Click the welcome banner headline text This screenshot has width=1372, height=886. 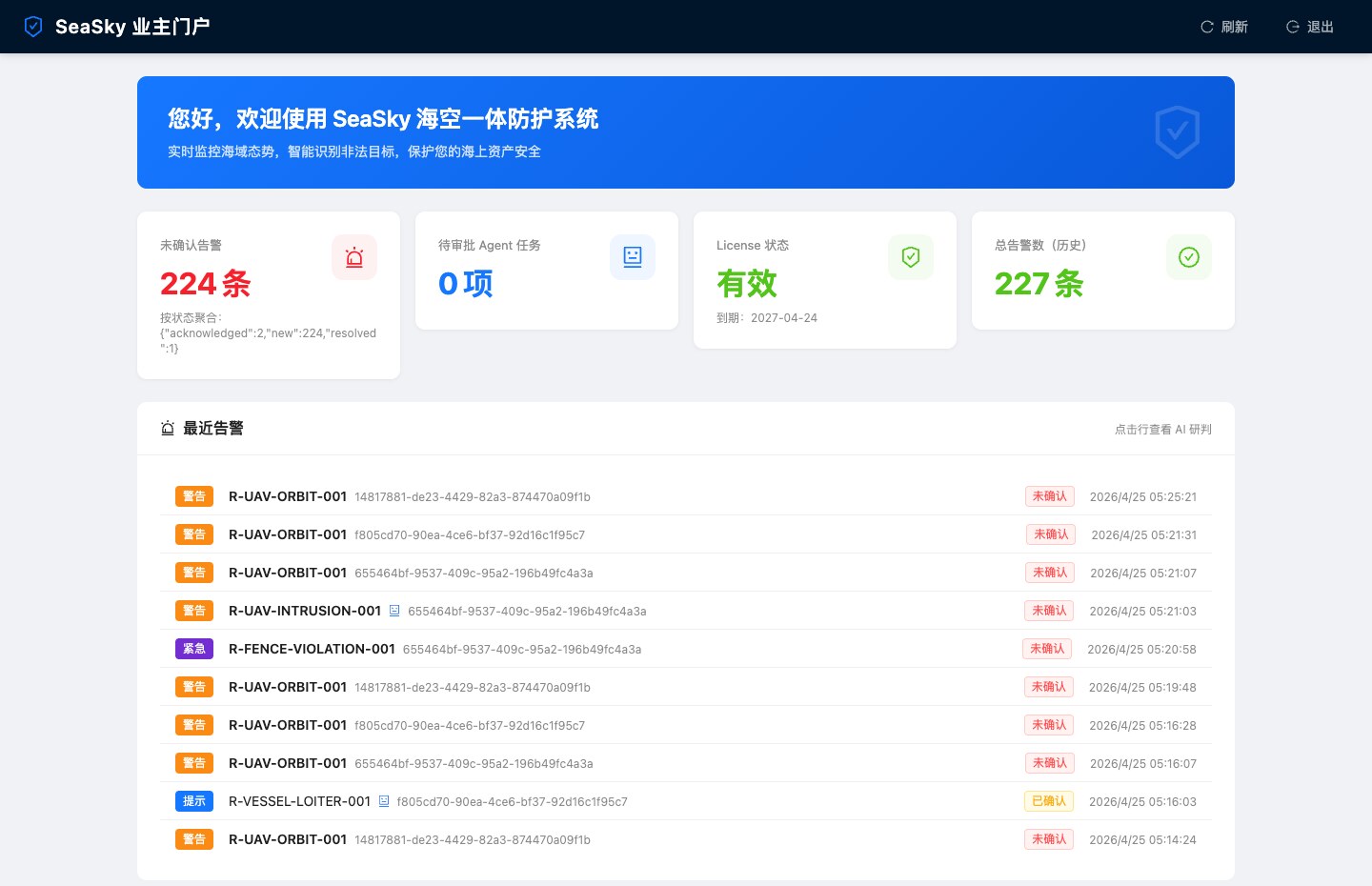click(383, 119)
